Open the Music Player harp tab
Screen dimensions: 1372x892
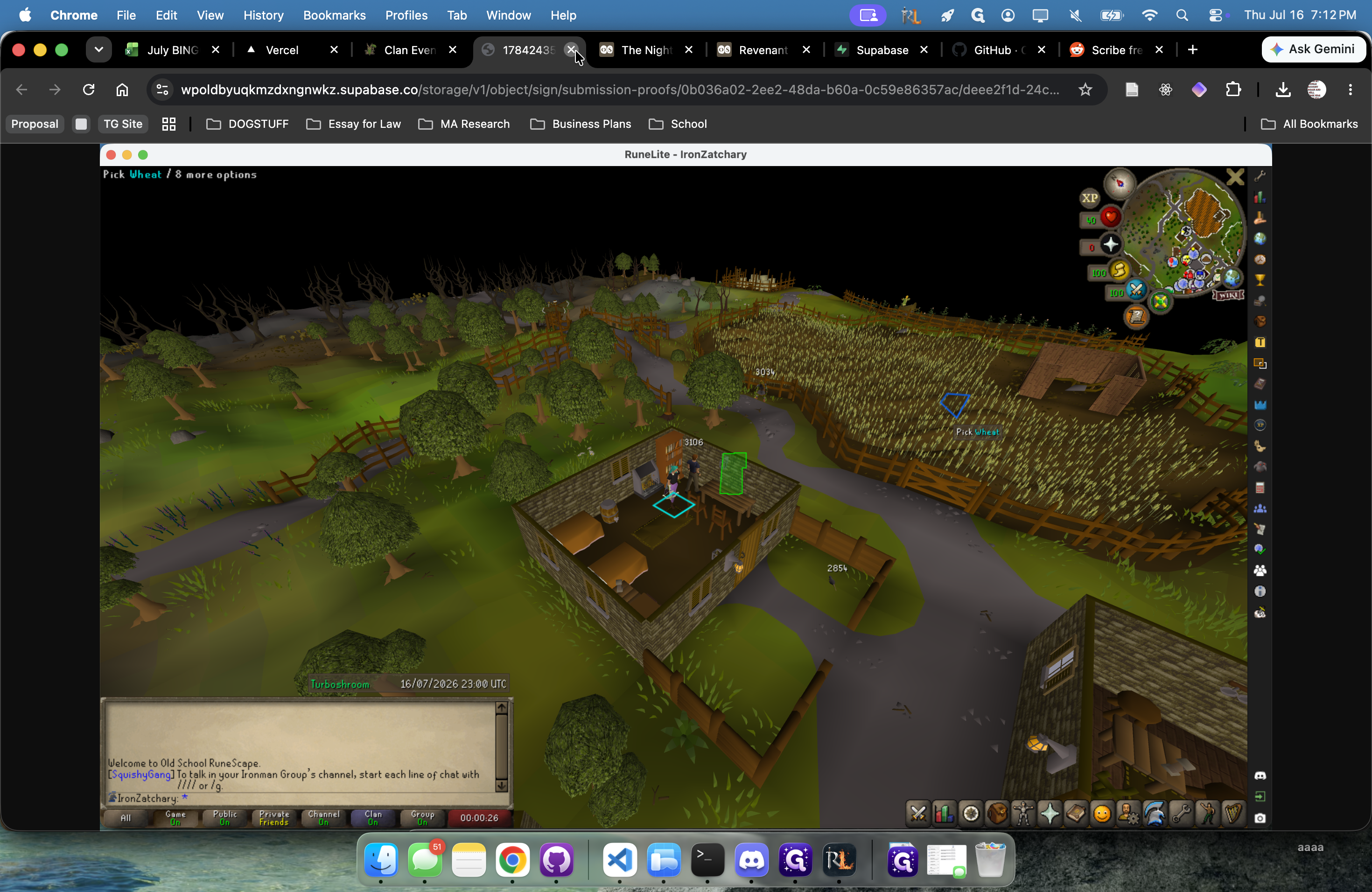pyautogui.click(x=1234, y=814)
